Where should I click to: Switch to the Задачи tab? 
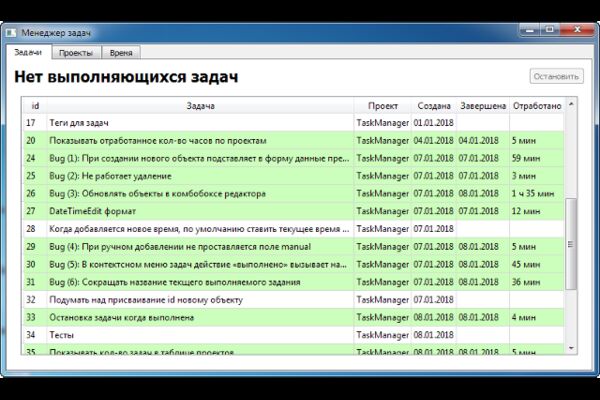tap(28, 52)
